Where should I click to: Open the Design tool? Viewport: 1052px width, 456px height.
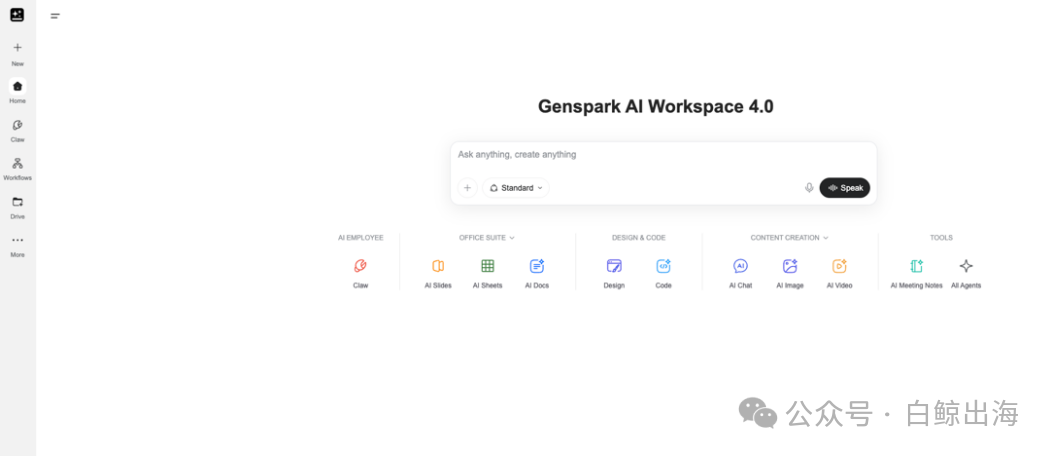click(614, 272)
